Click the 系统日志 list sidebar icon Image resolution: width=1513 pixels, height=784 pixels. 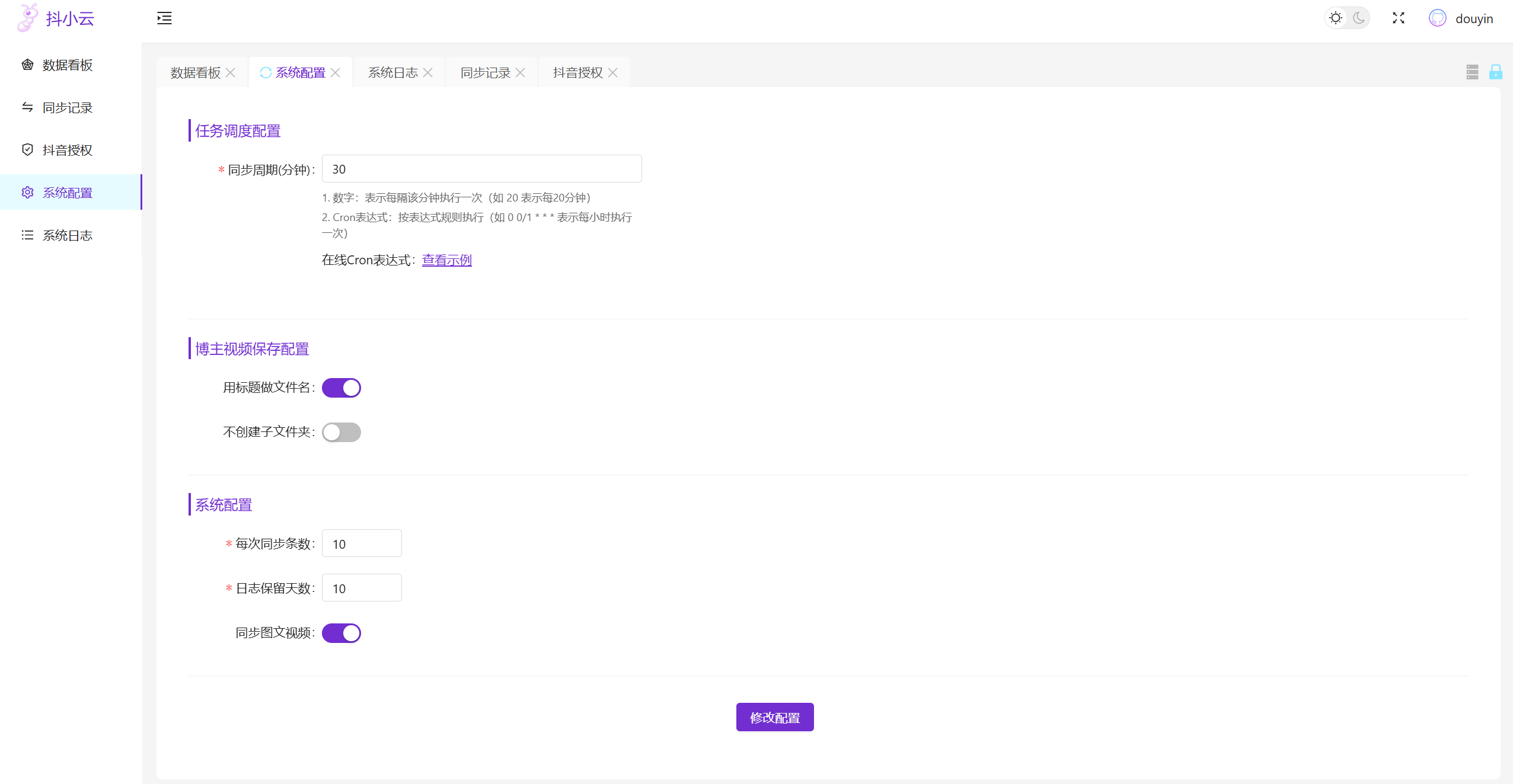coord(27,235)
